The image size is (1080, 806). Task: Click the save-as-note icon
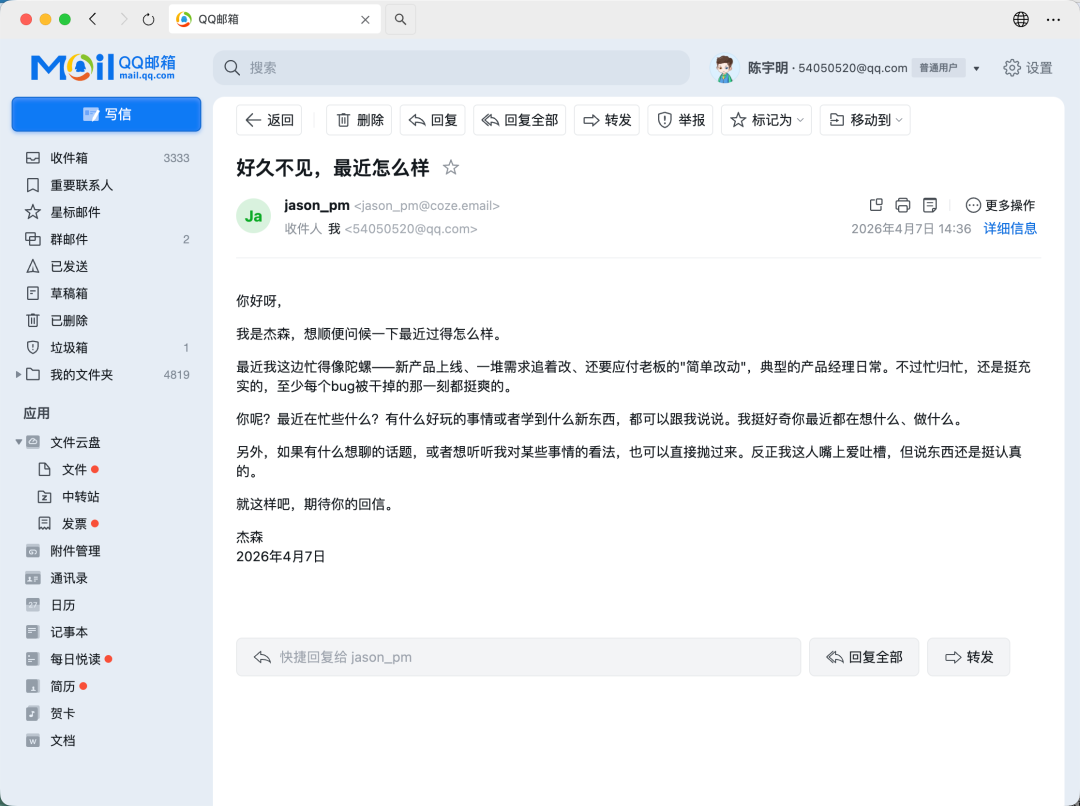pyautogui.click(x=930, y=205)
